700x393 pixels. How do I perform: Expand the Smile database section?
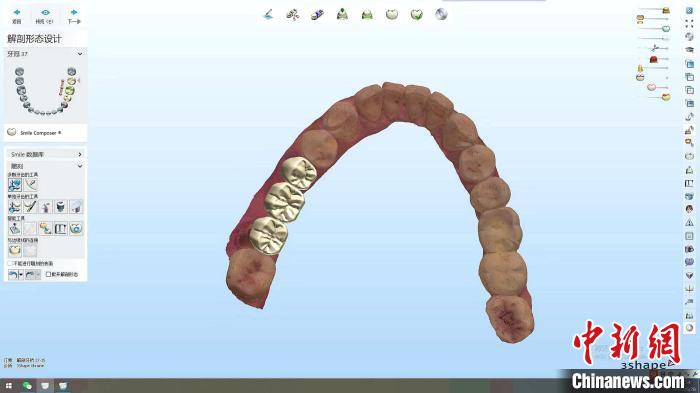click(x=80, y=154)
